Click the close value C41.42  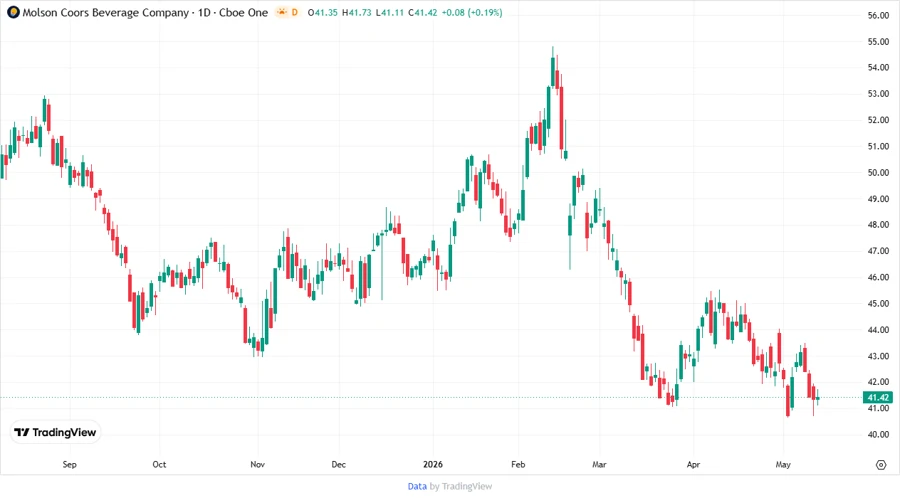coord(423,12)
